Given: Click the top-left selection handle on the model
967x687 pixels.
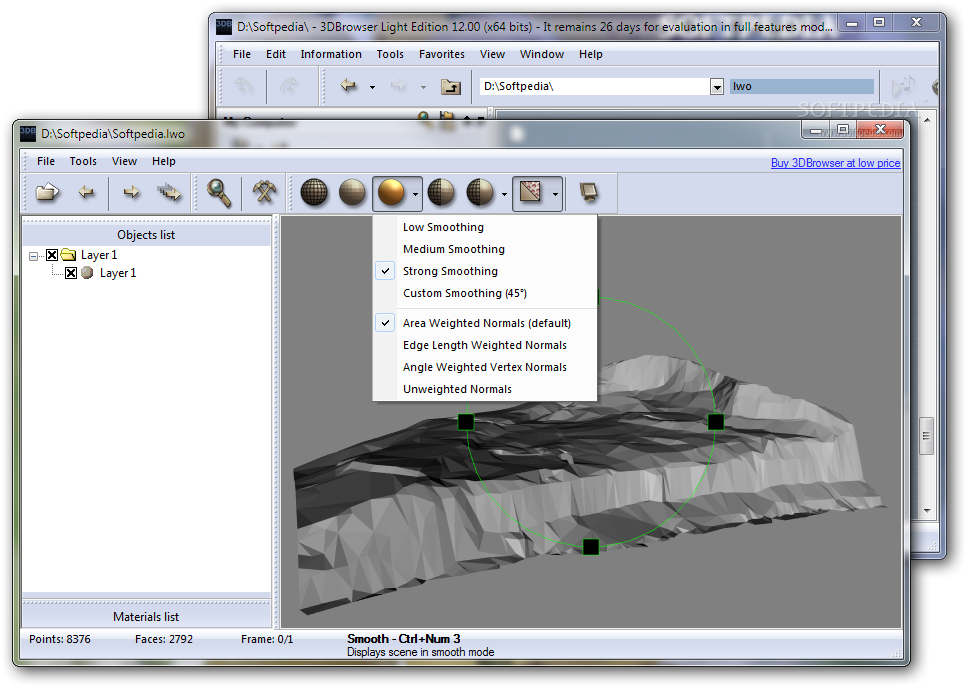Looking at the screenshot, I should 466,422.
